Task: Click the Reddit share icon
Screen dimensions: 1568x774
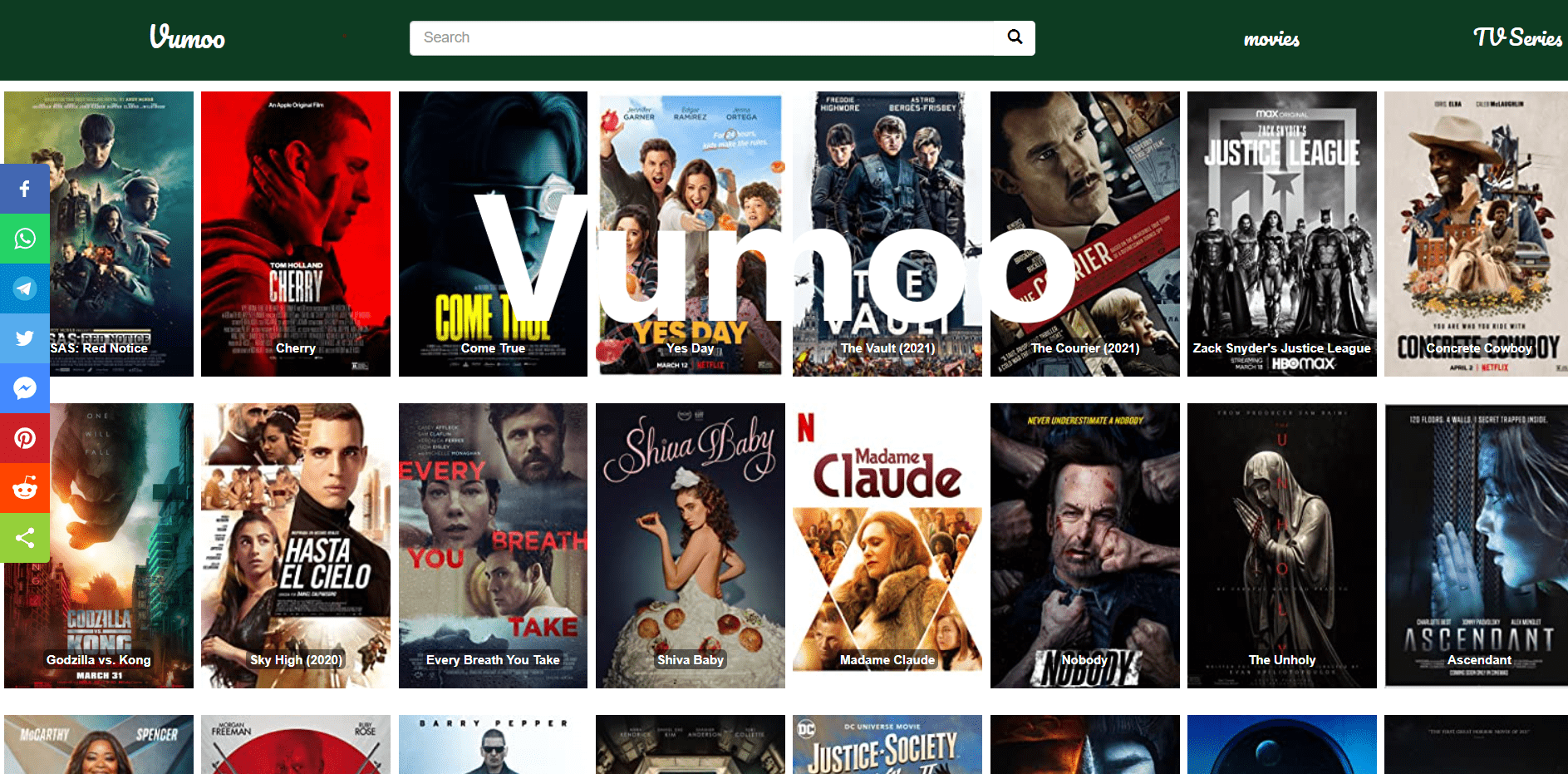Action: click(x=25, y=488)
